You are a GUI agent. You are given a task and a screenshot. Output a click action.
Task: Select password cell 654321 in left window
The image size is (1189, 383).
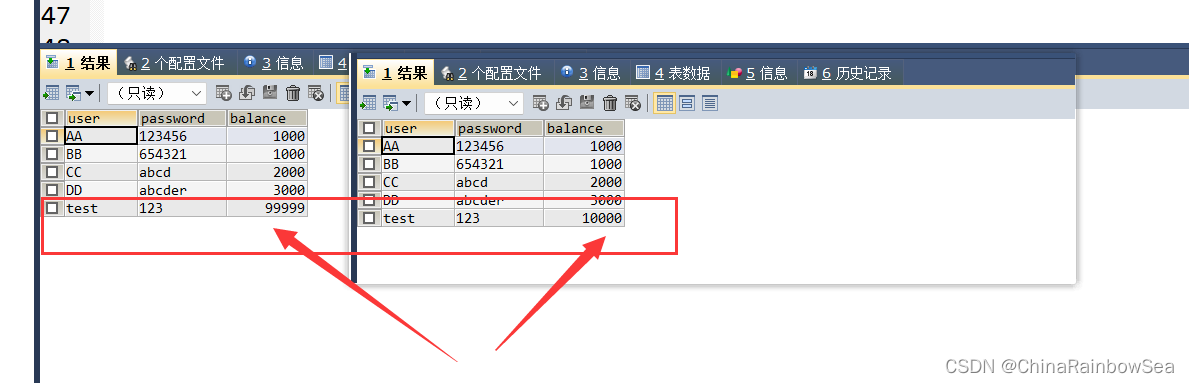coord(182,154)
